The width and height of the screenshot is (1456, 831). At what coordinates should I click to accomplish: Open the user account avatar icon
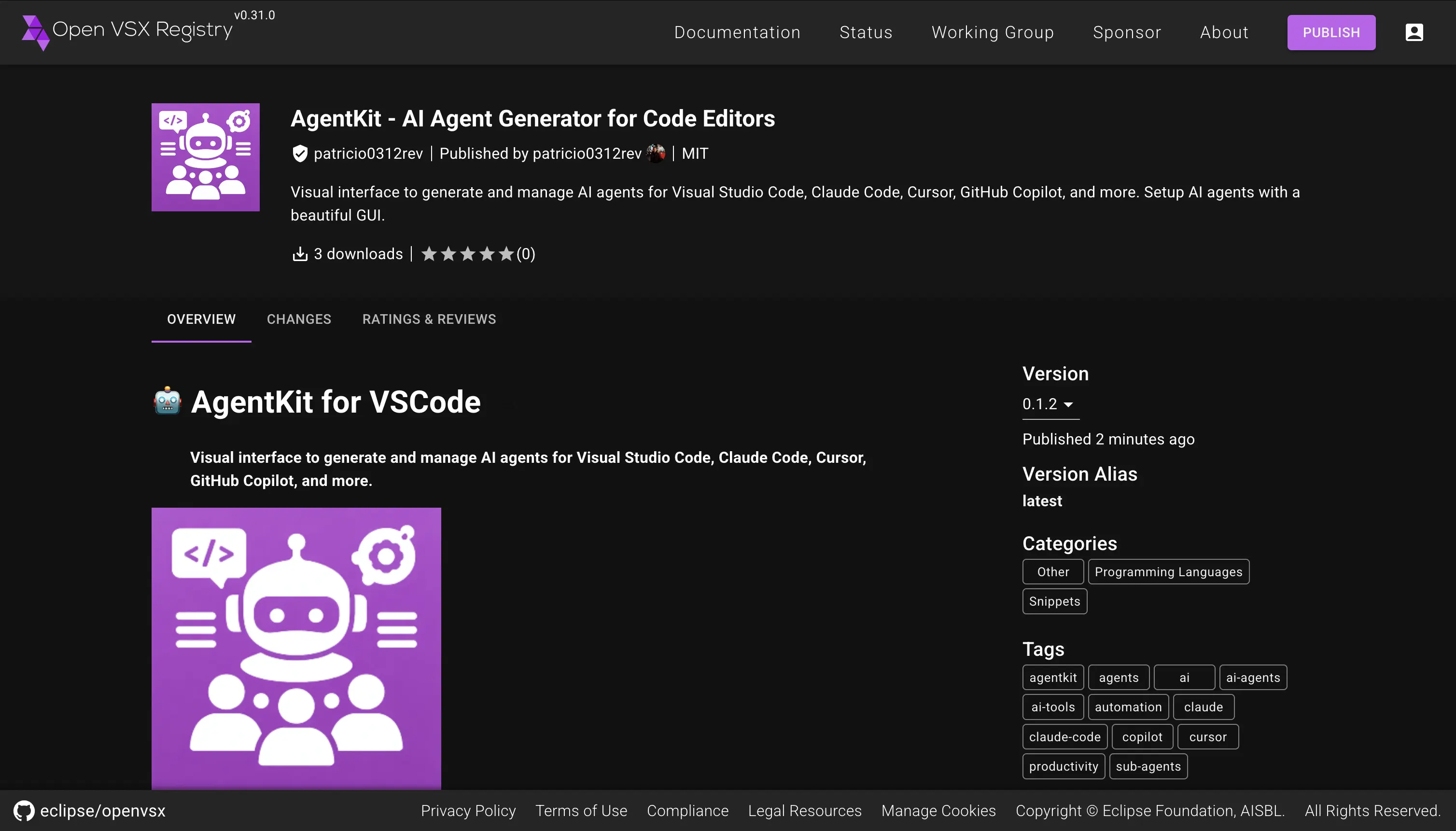(1414, 32)
